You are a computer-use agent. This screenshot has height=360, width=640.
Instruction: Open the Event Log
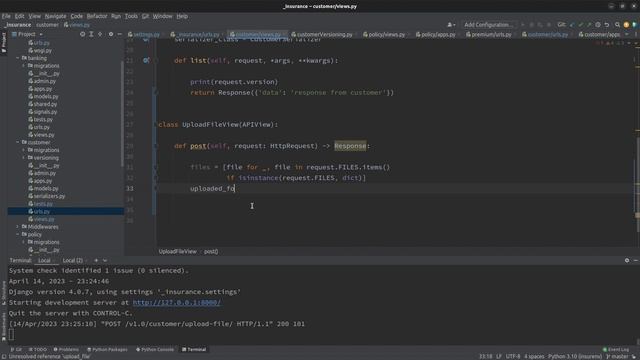tap(616, 350)
